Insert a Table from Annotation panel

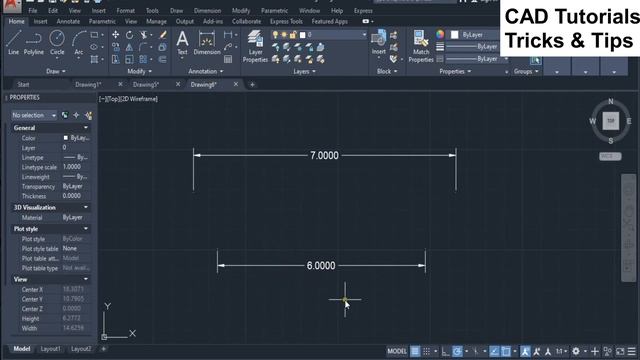(x=228, y=60)
